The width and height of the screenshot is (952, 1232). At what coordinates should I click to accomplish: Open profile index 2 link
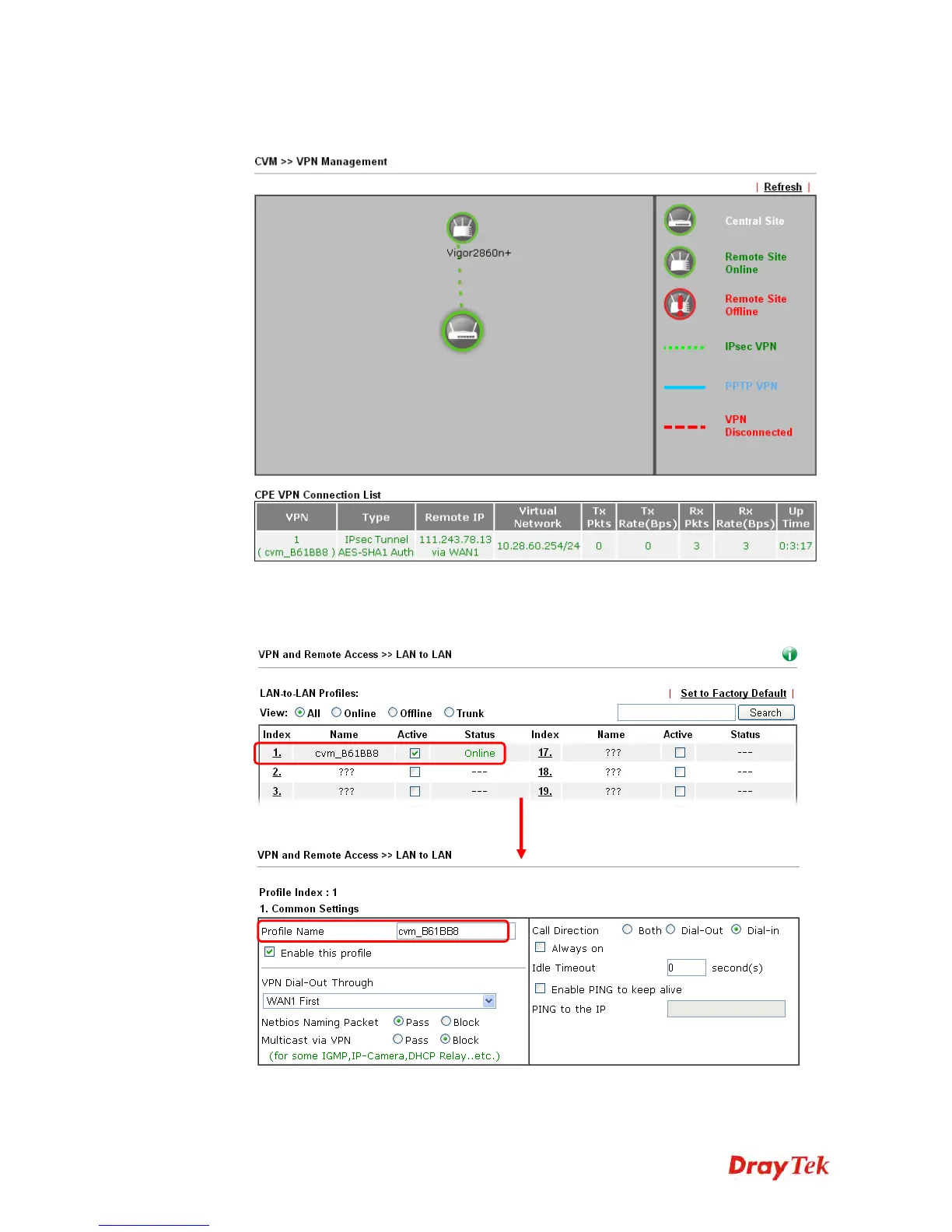click(277, 772)
